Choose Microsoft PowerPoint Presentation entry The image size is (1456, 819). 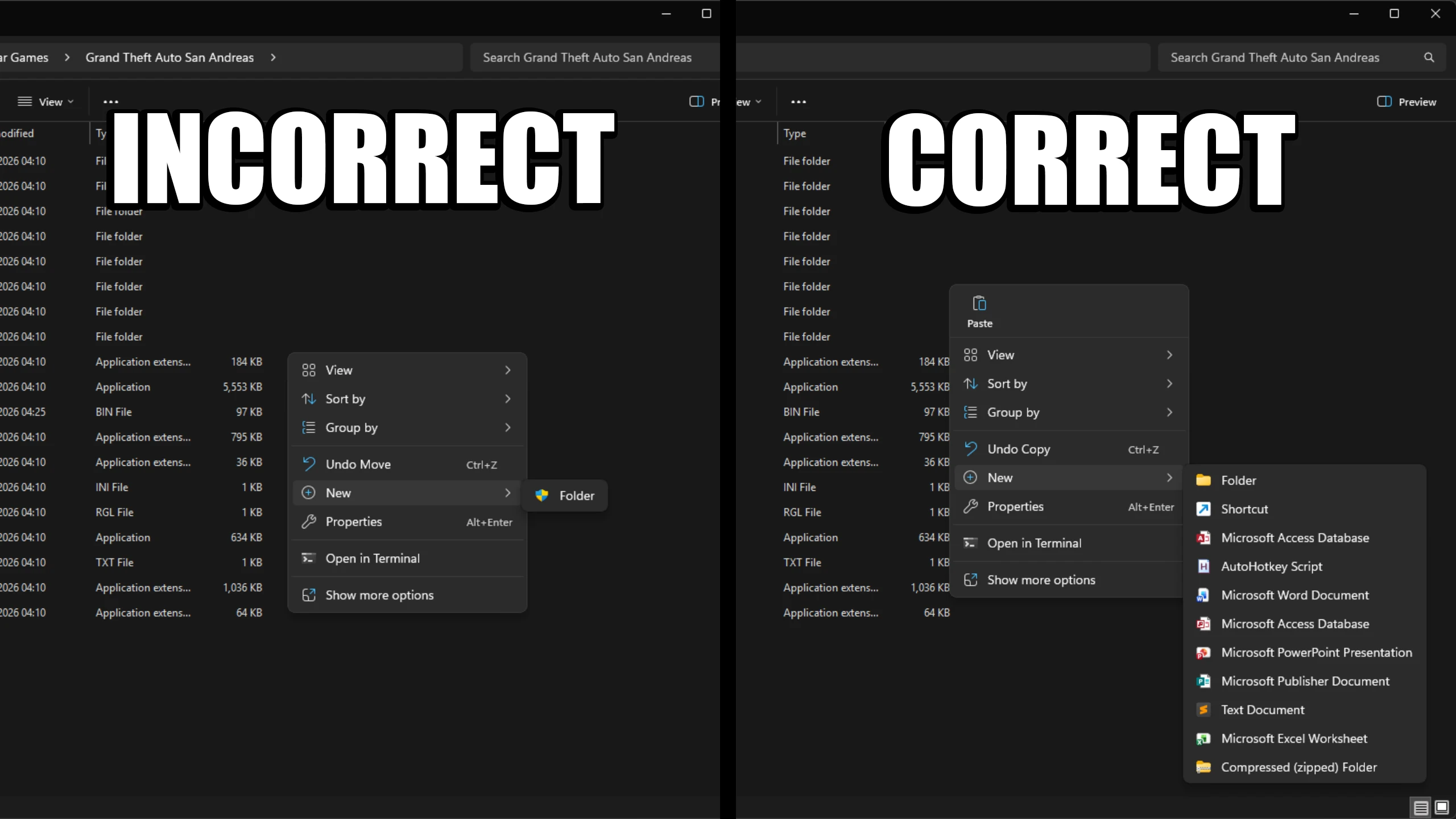(1316, 652)
